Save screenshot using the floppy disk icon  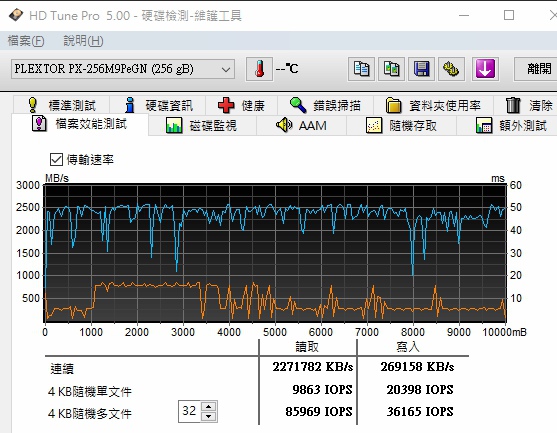[x=421, y=69]
